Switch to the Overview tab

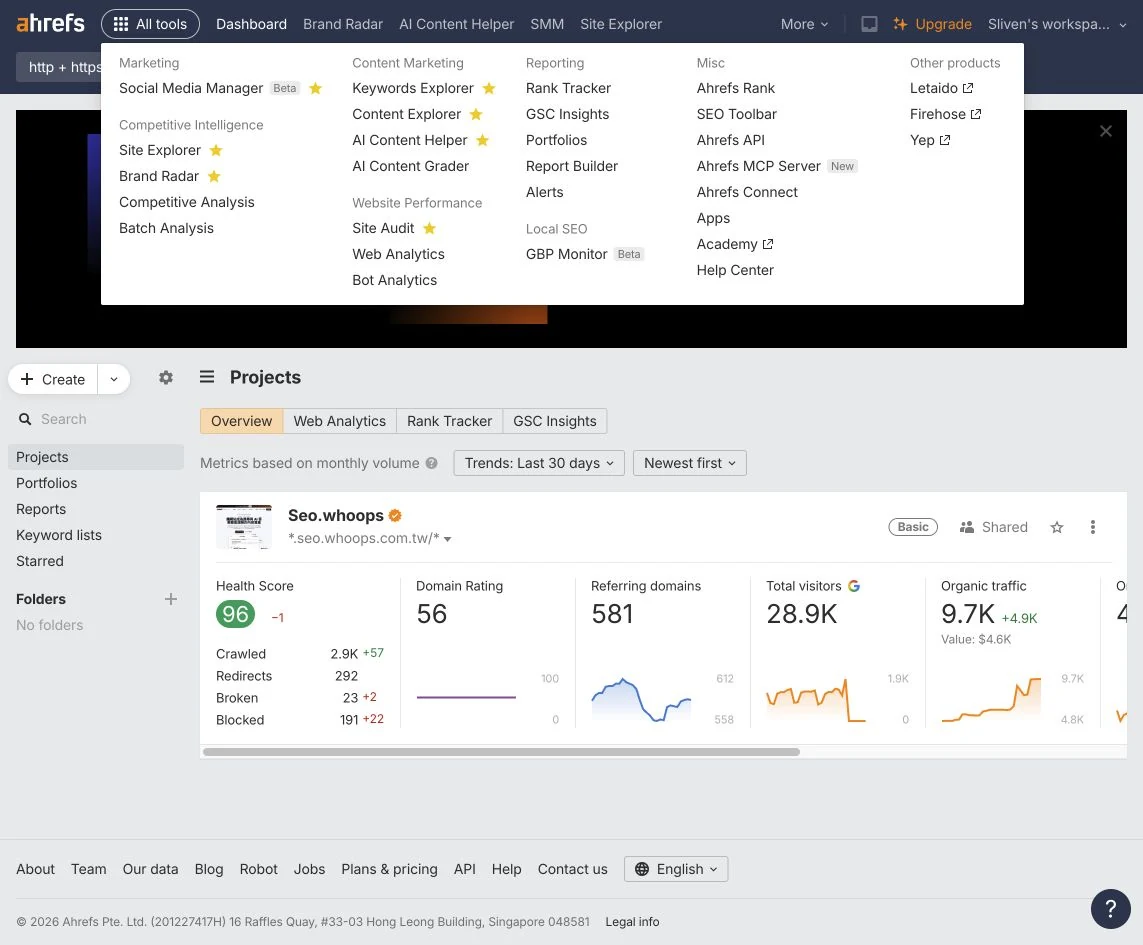click(x=241, y=421)
